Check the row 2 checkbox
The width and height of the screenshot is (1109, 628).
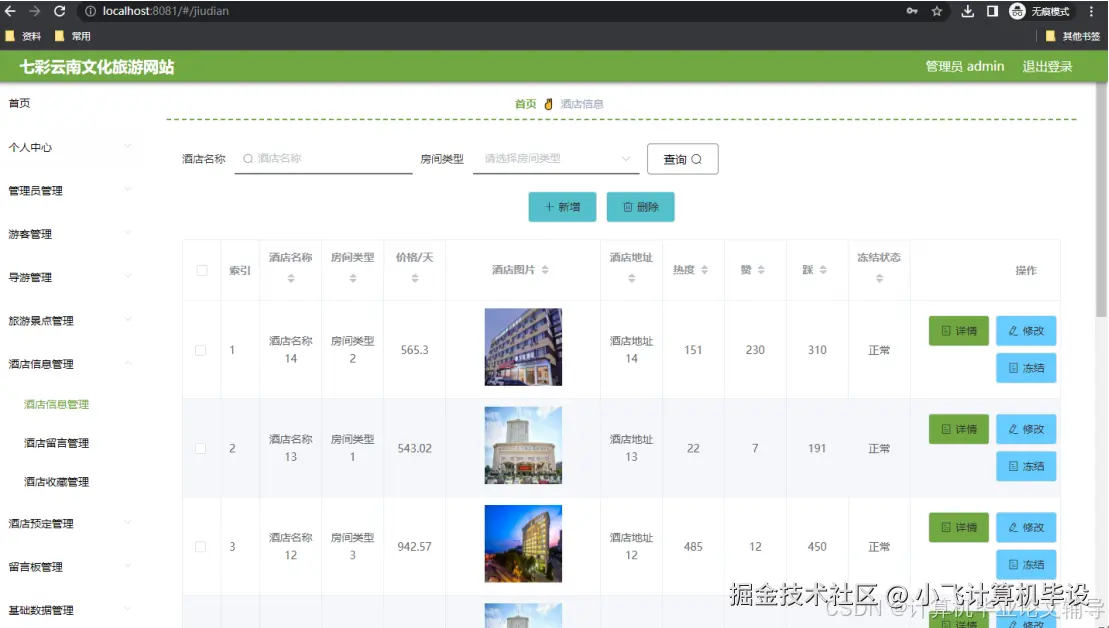201,448
